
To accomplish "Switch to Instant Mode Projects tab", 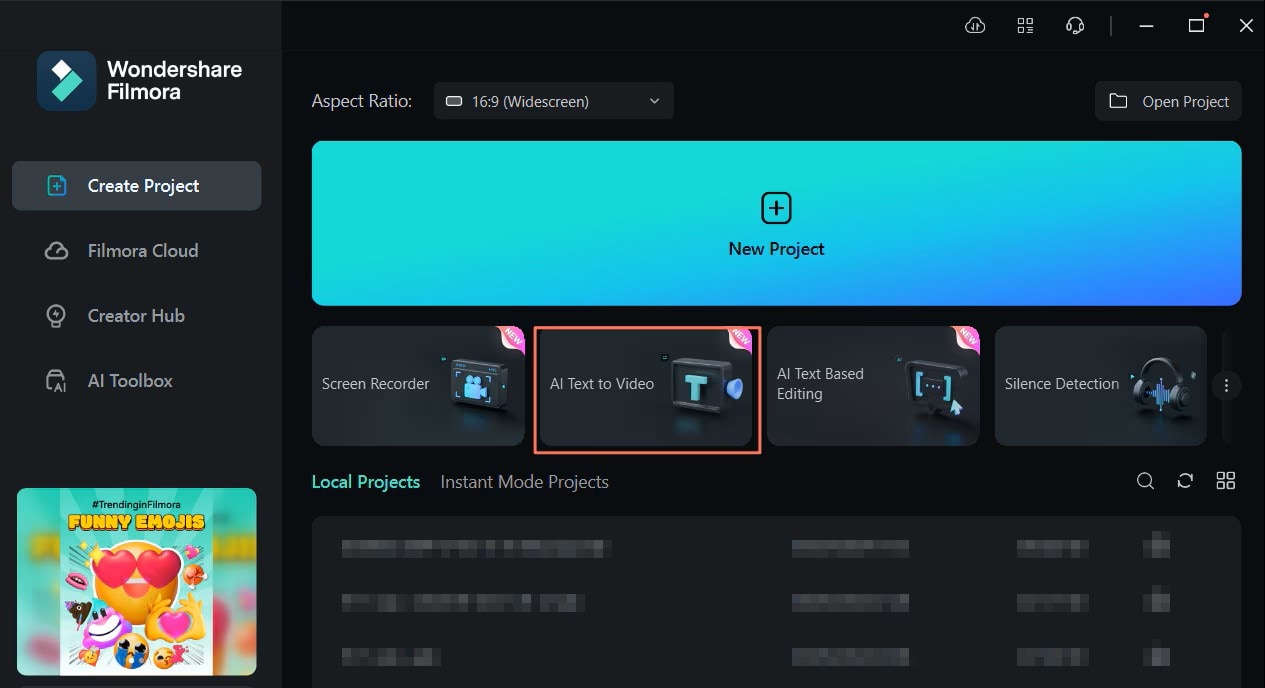I will (x=524, y=482).
